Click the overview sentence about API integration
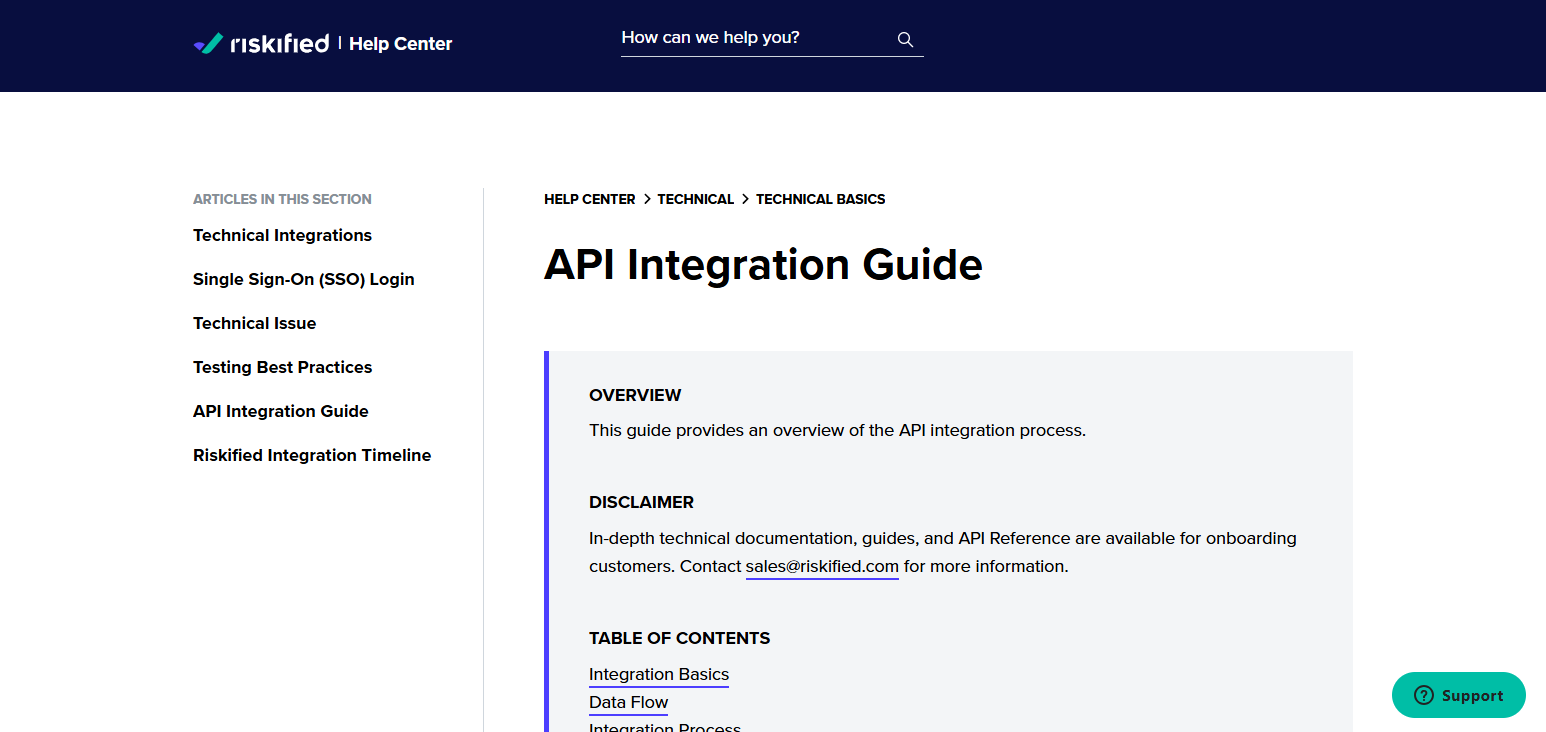The image size is (1546, 732). point(837,430)
